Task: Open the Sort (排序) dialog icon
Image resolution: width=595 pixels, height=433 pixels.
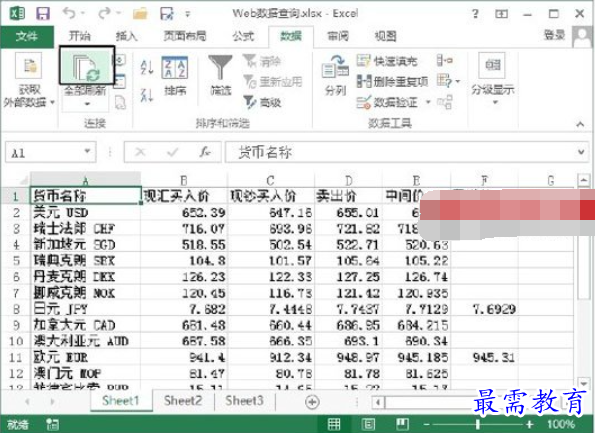Action: click(175, 67)
